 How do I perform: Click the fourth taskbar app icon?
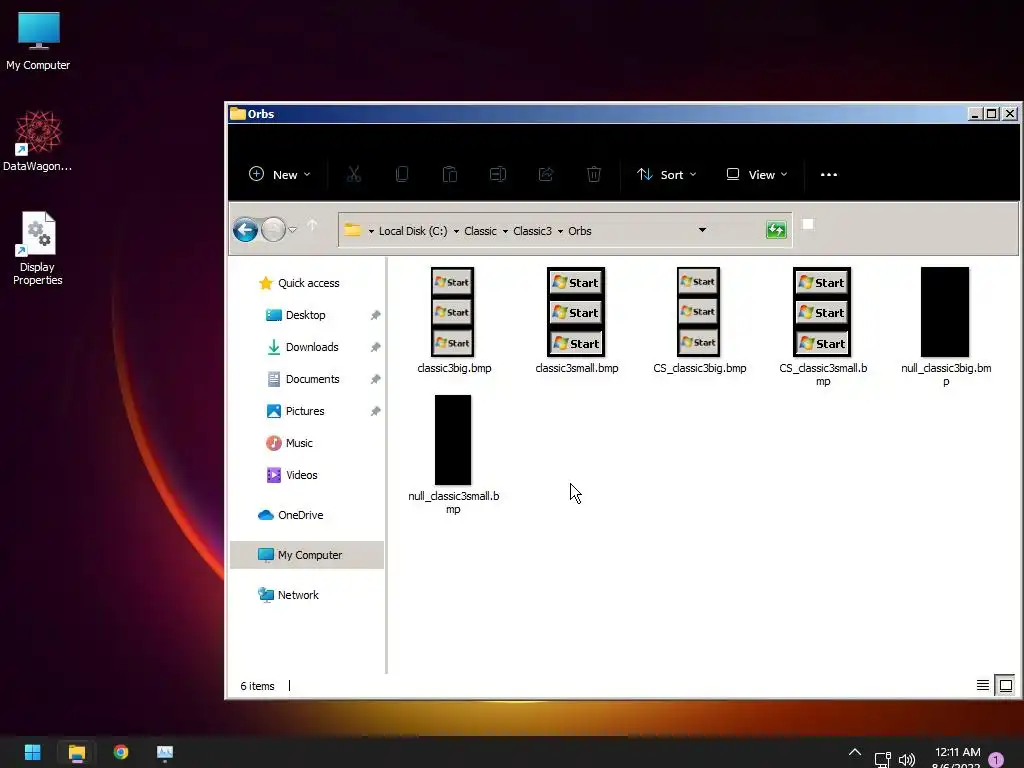[165, 752]
